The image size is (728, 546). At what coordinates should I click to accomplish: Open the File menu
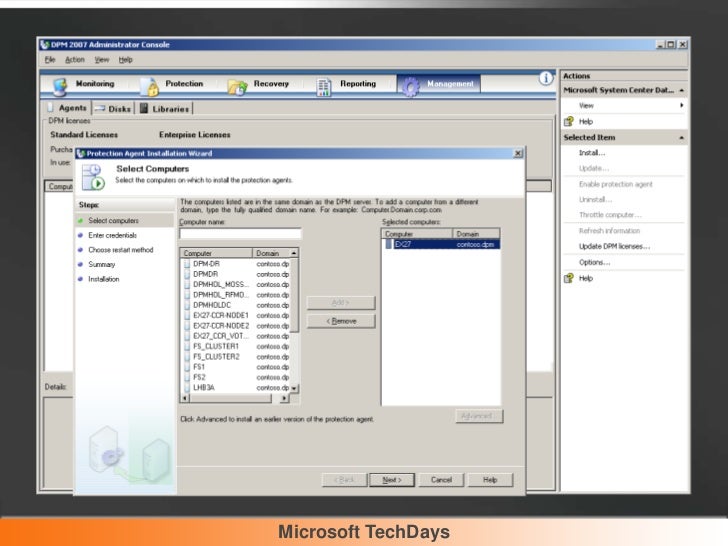tap(50, 59)
